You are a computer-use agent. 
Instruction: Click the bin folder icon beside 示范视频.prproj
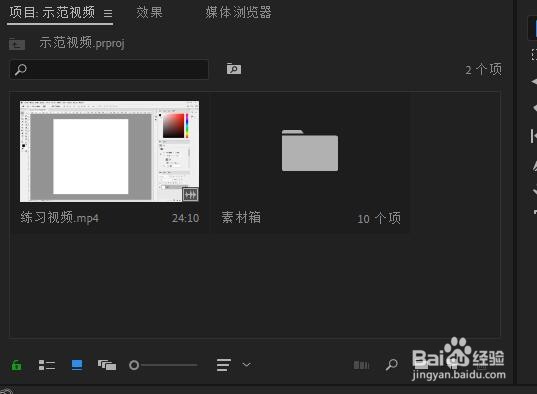click(17, 44)
